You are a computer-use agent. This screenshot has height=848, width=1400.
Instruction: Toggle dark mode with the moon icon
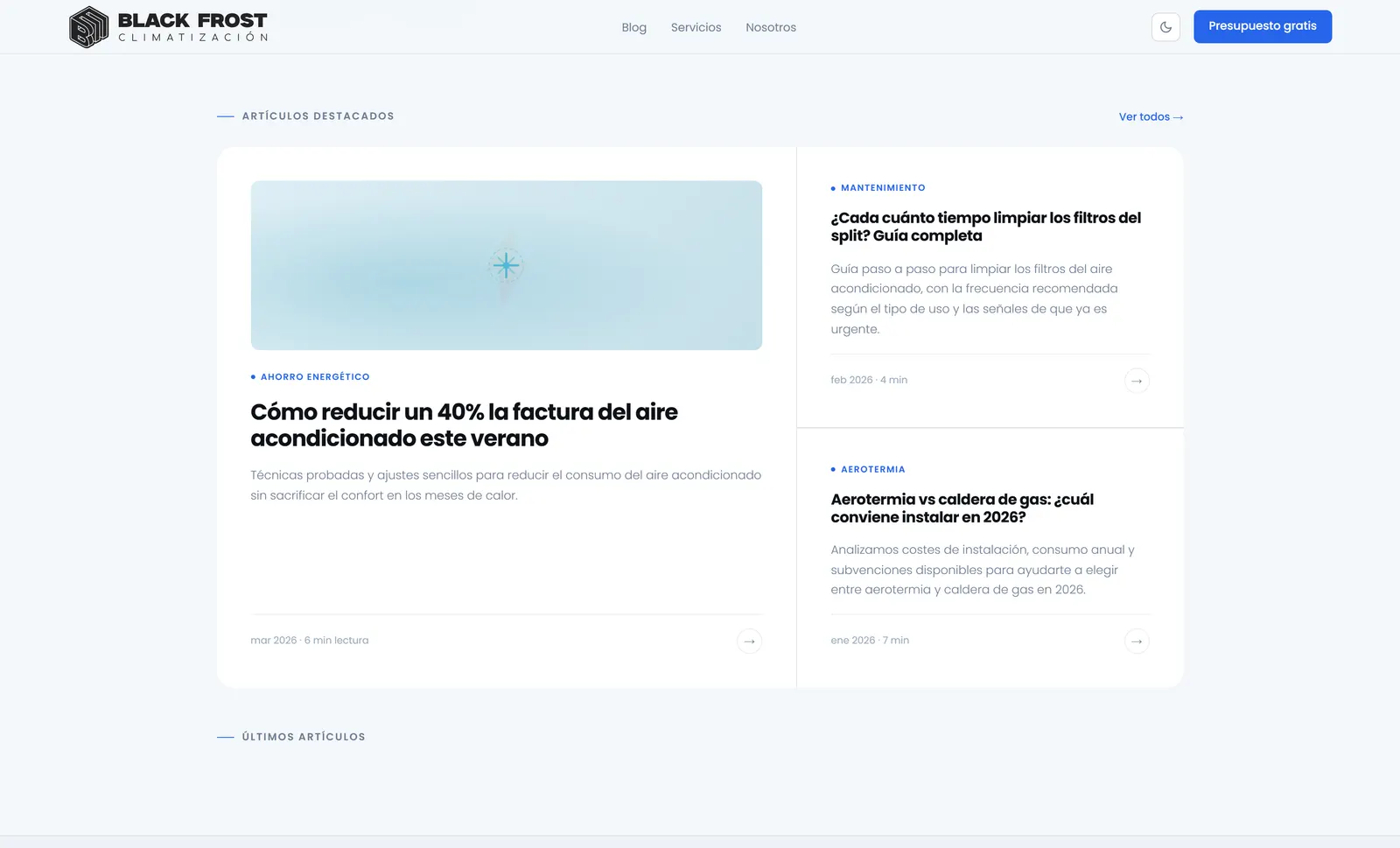click(1165, 27)
